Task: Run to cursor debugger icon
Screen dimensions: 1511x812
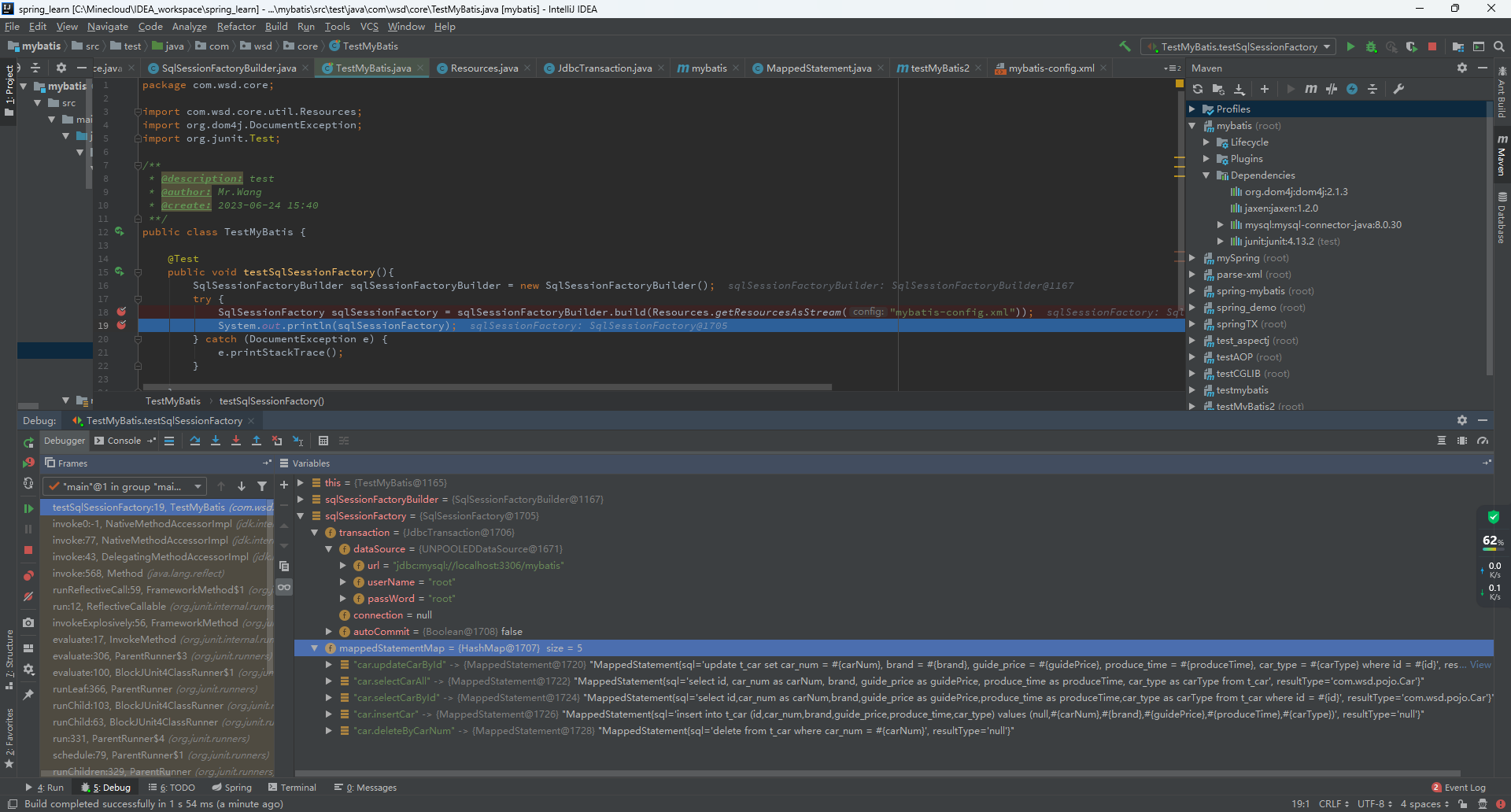Action: coord(297,441)
